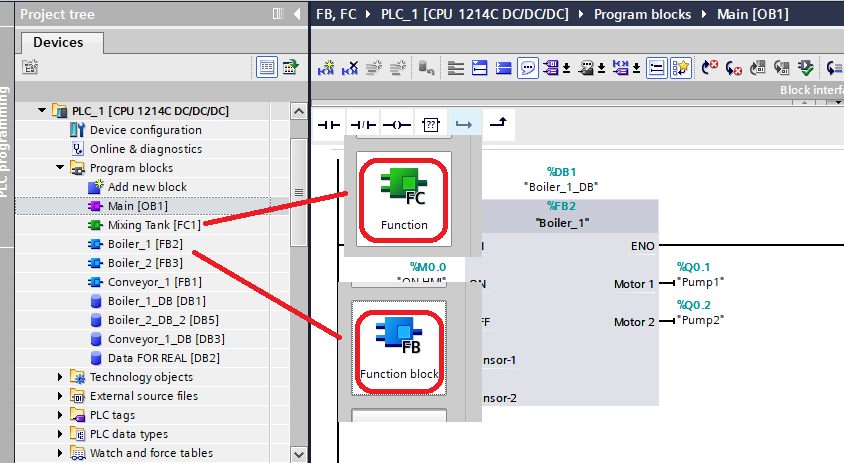Expand the External source files folder

tap(60, 396)
